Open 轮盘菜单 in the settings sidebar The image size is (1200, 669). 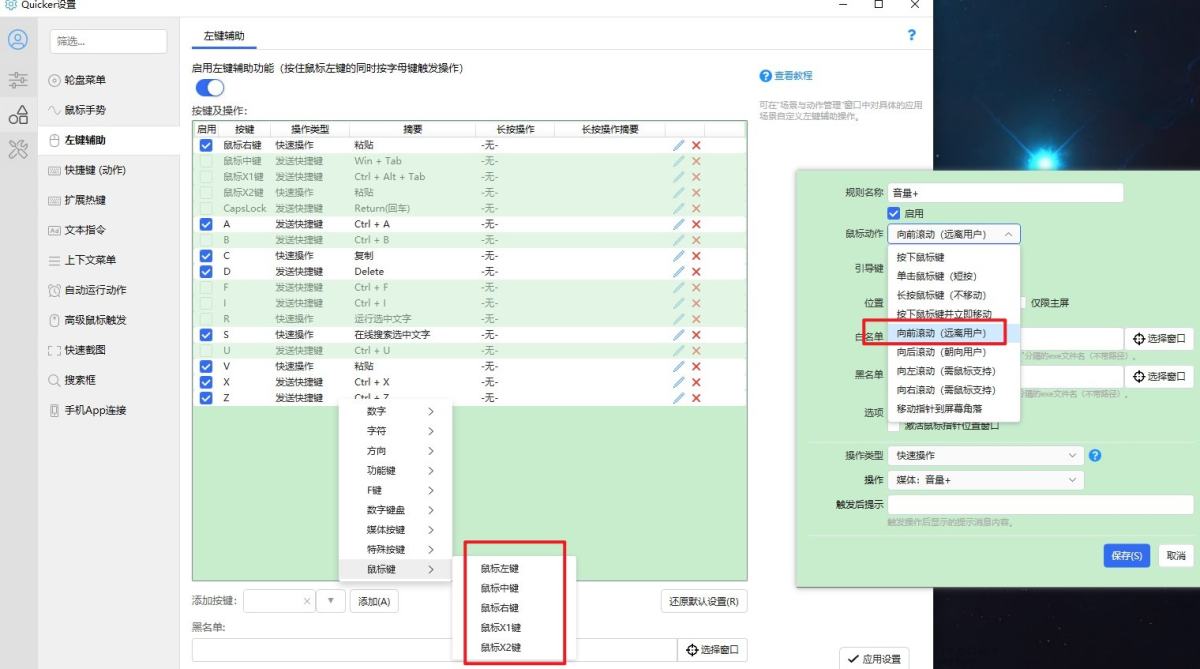click(x=110, y=80)
